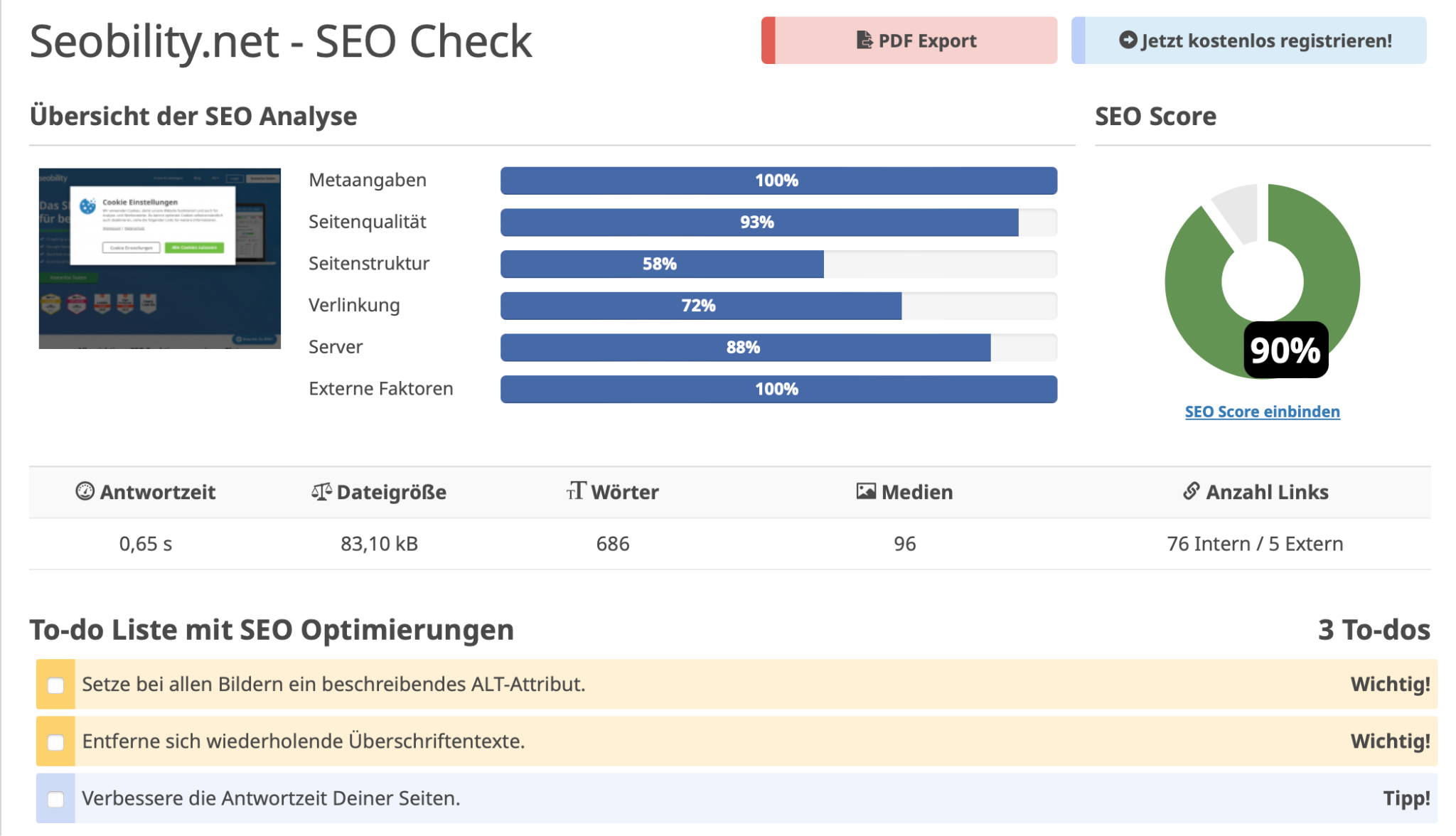Click the Medien column header

click(x=905, y=492)
